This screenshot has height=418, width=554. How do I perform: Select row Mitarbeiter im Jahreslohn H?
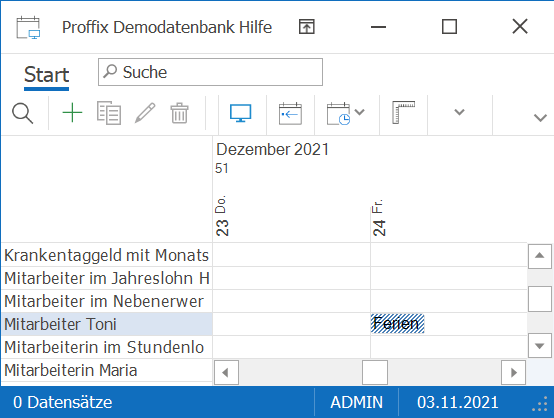(106, 278)
